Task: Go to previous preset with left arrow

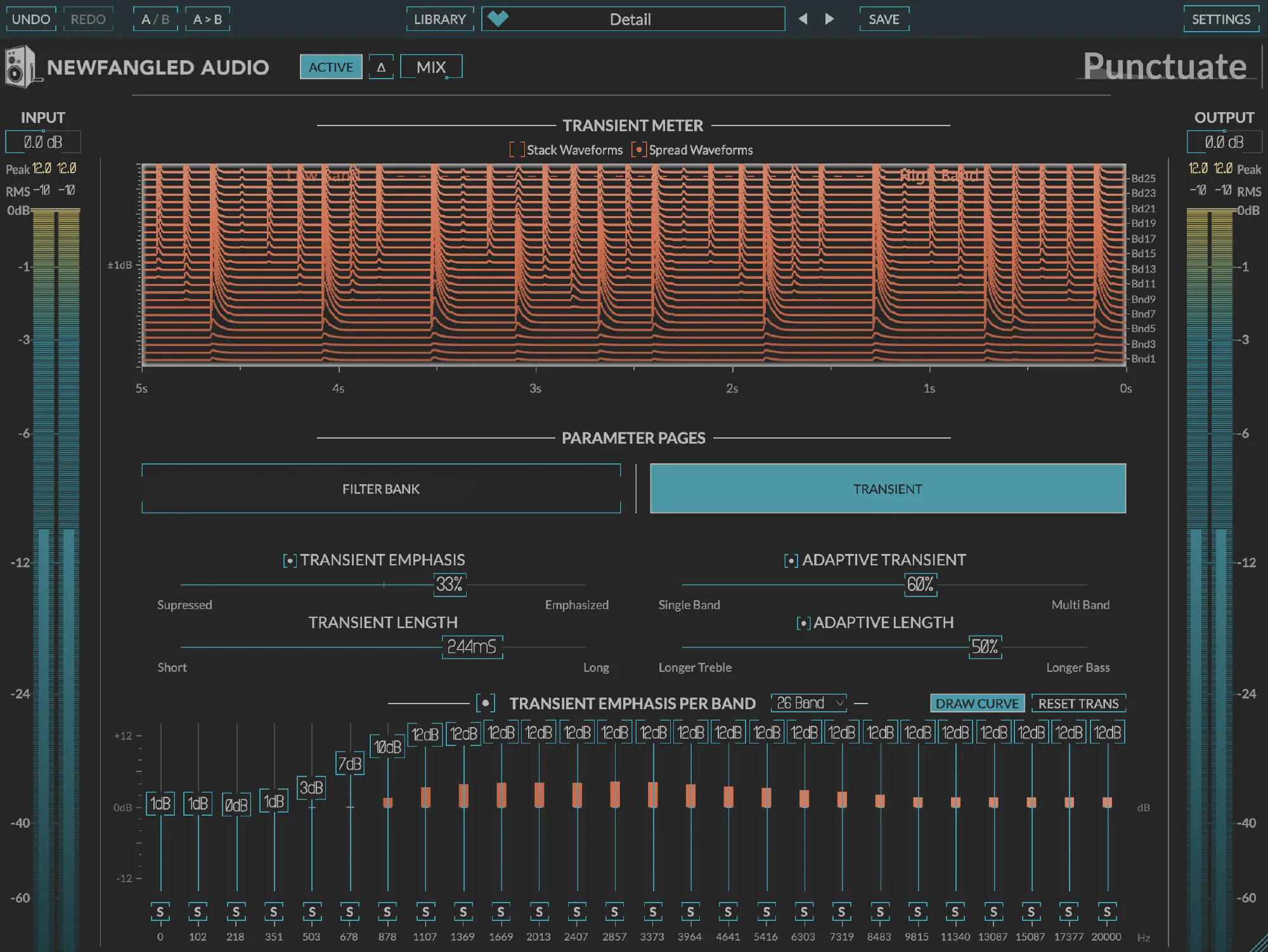Action: click(x=803, y=19)
